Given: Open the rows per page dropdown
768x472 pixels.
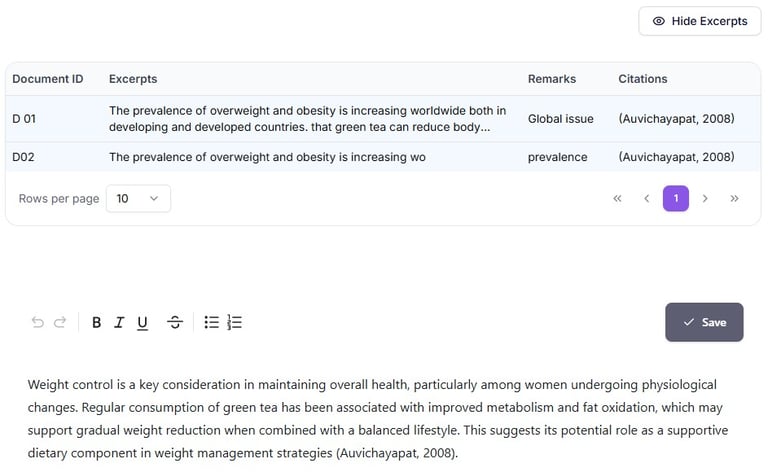Looking at the screenshot, I should [x=138, y=198].
